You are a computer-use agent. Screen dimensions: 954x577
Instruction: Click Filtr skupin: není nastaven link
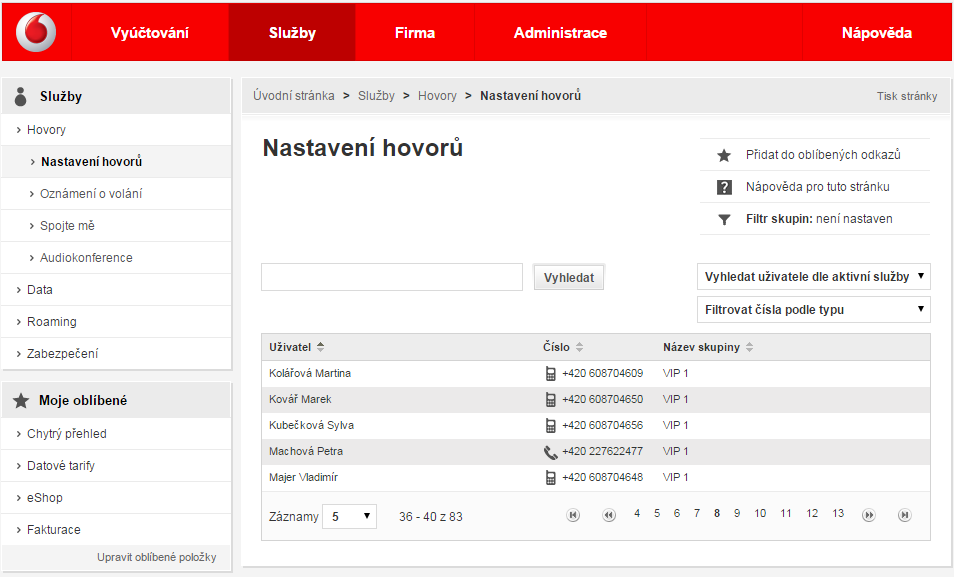pyautogui.click(x=819, y=219)
